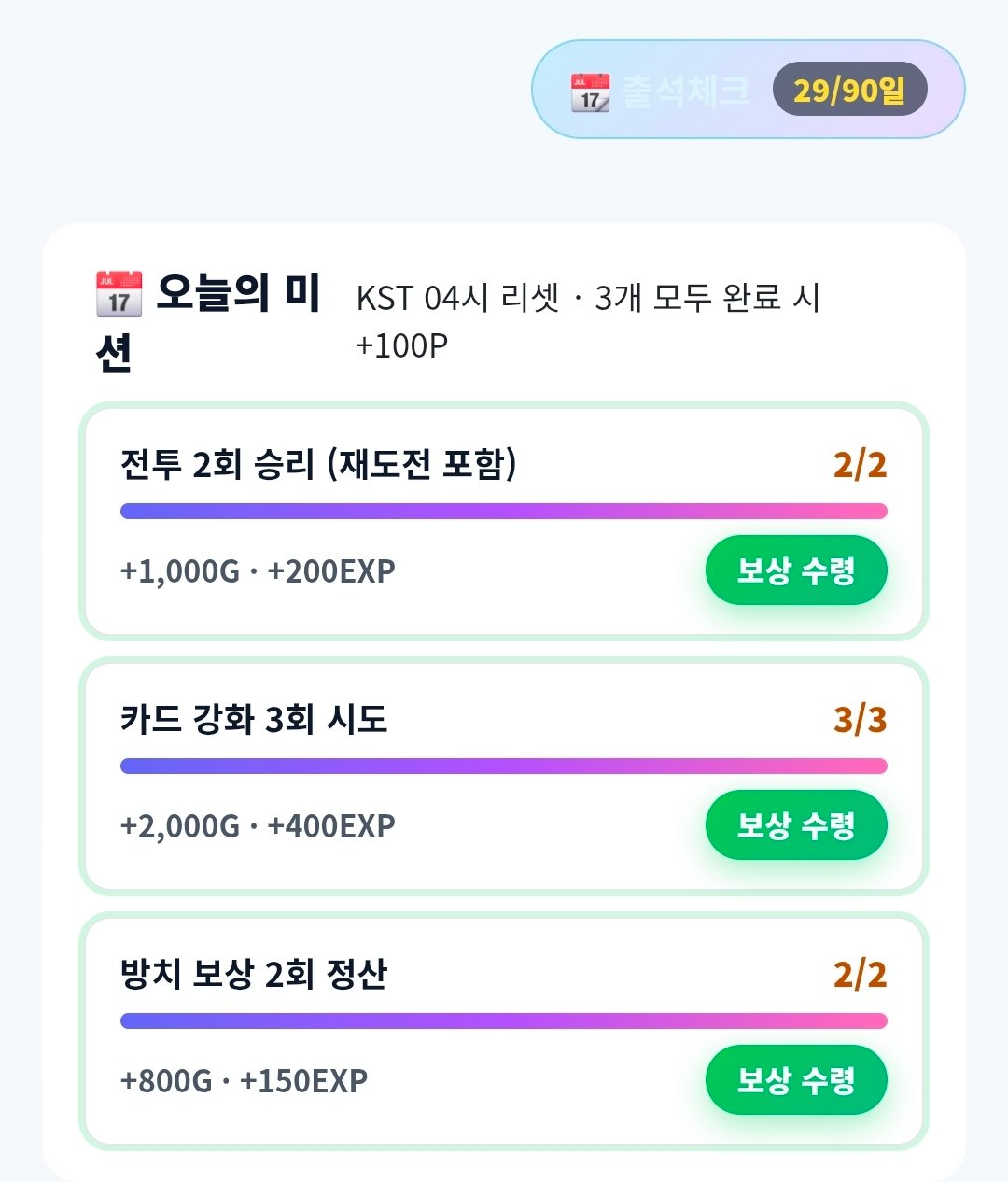Image resolution: width=1008 pixels, height=1182 pixels.
Task: Click the calendar icon beside 오늘의 미션
Action: click(x=119, y=294)
